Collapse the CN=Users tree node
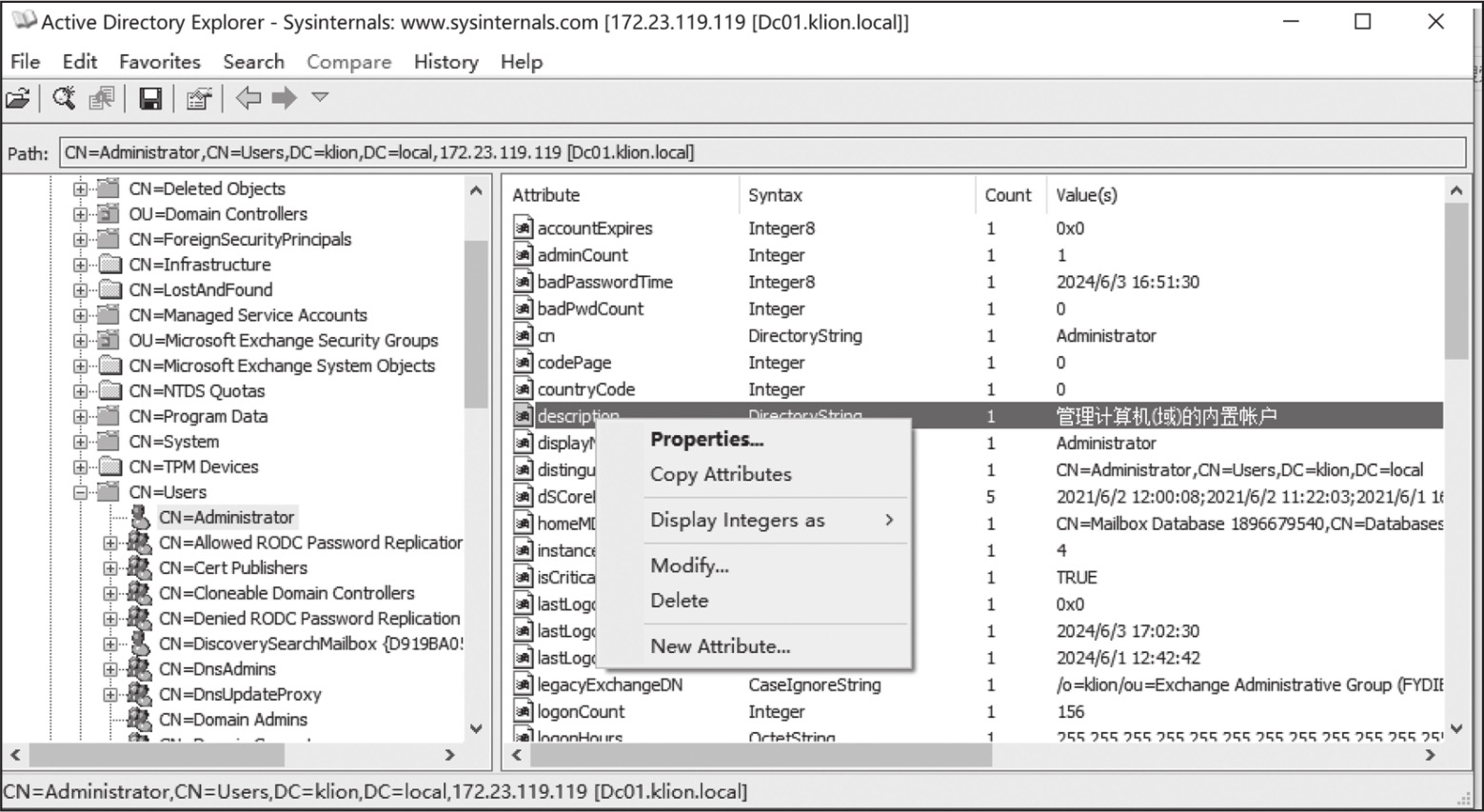The height and width of the screenshot is (812, 1484). pyautogui.click(x=81, y=492)
